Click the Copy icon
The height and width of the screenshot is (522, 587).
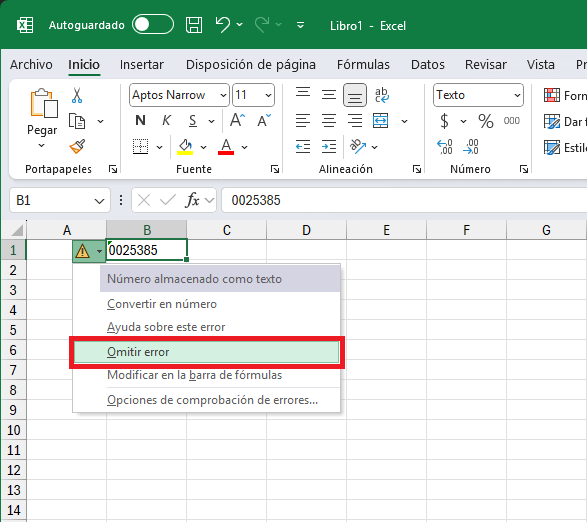coord(77,121)
